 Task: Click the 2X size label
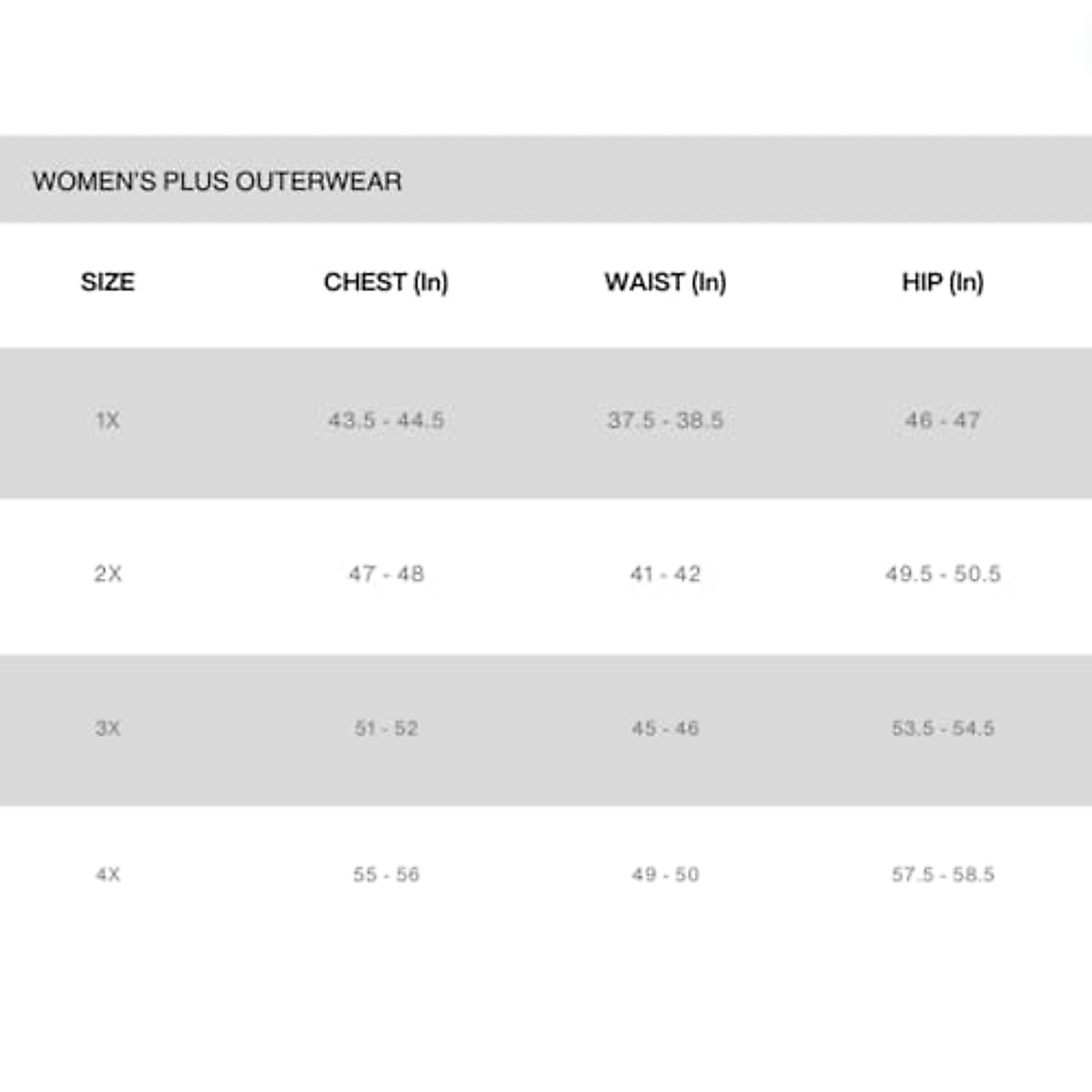pyautogui.click(x=107, y=574)
